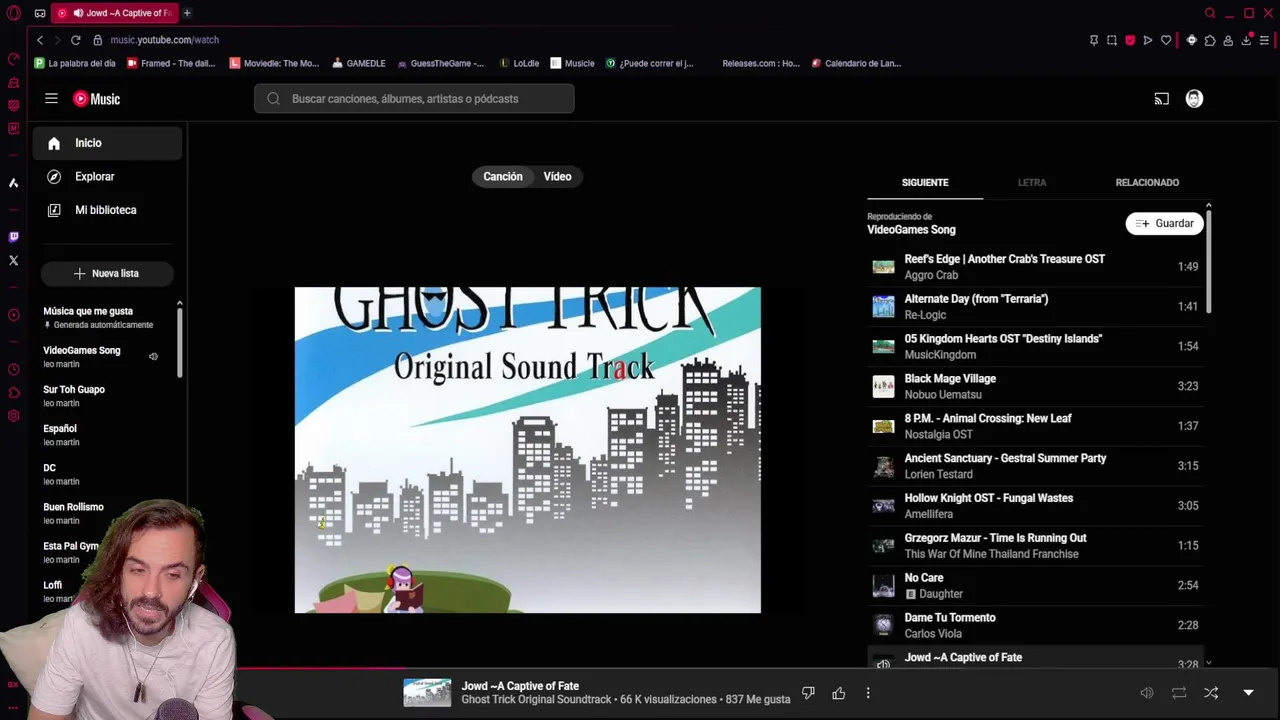Image resolution: width=1280 pixels, height=720 pixels.
Task: Go back with the browser back arrow
Action: 40,40
